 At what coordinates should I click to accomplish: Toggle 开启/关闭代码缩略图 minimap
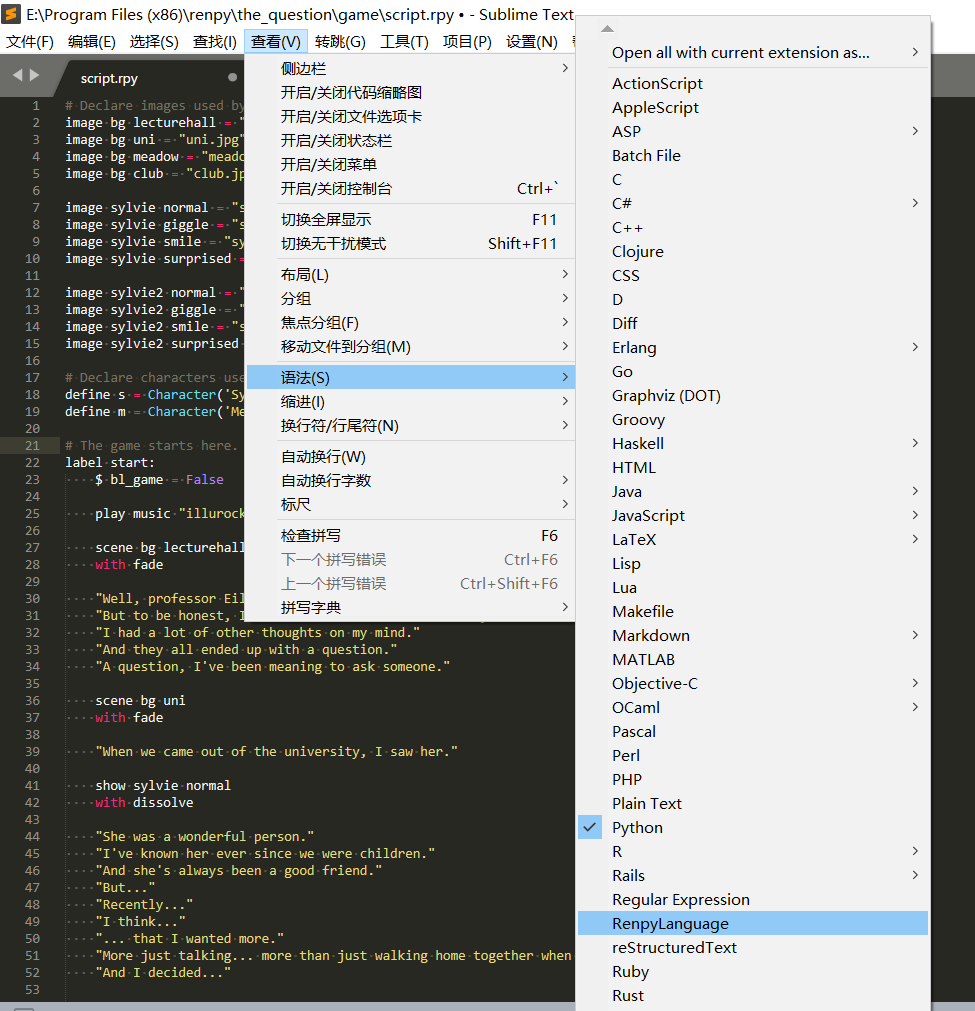(x=351, y=92)
